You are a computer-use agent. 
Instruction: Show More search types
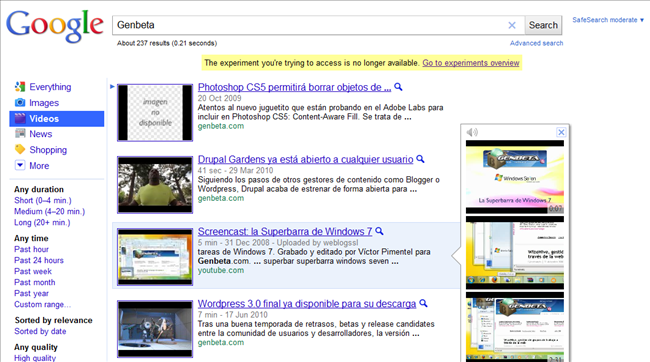pyautogui.click(x=39, y=165)
